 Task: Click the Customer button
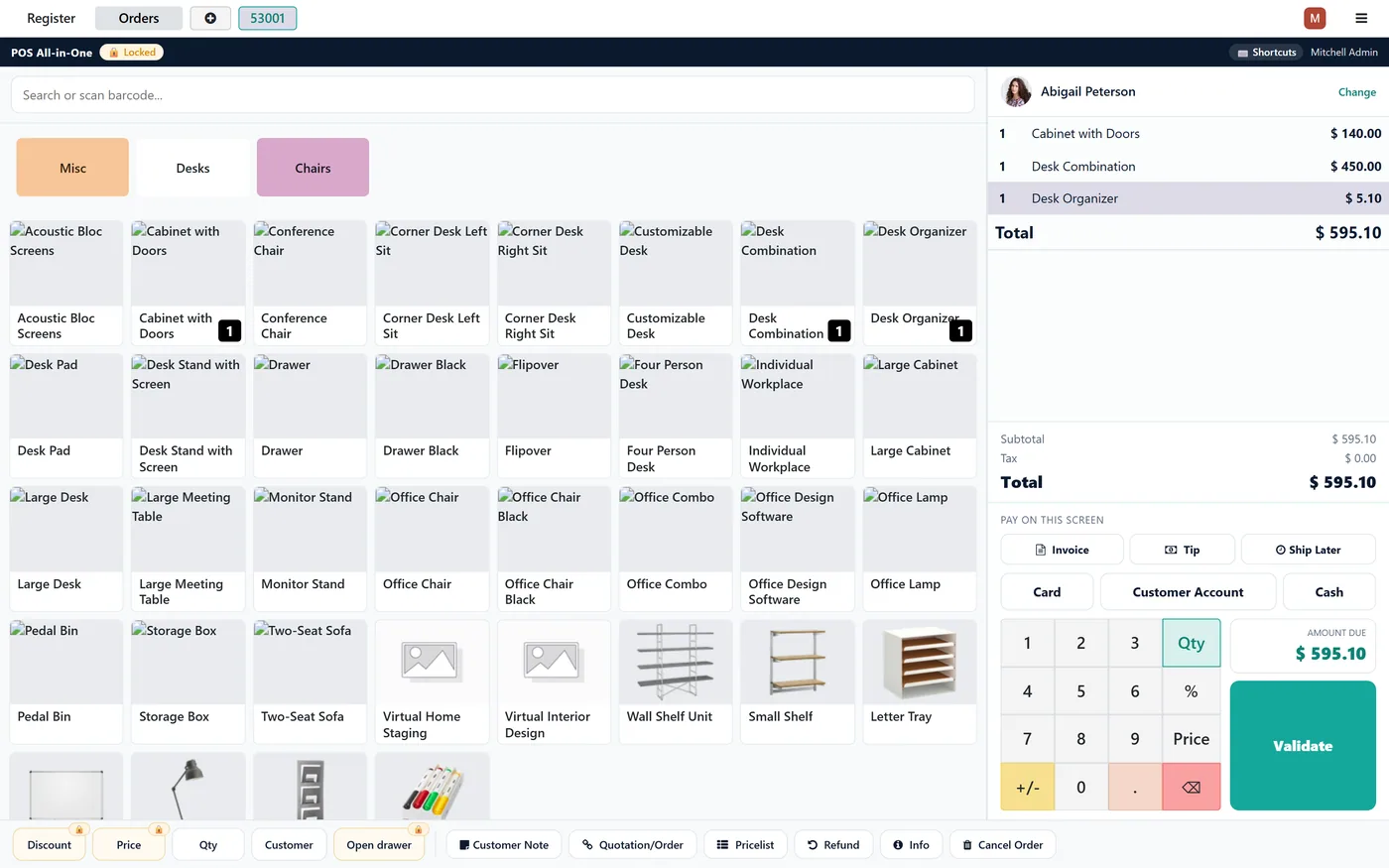289,845
